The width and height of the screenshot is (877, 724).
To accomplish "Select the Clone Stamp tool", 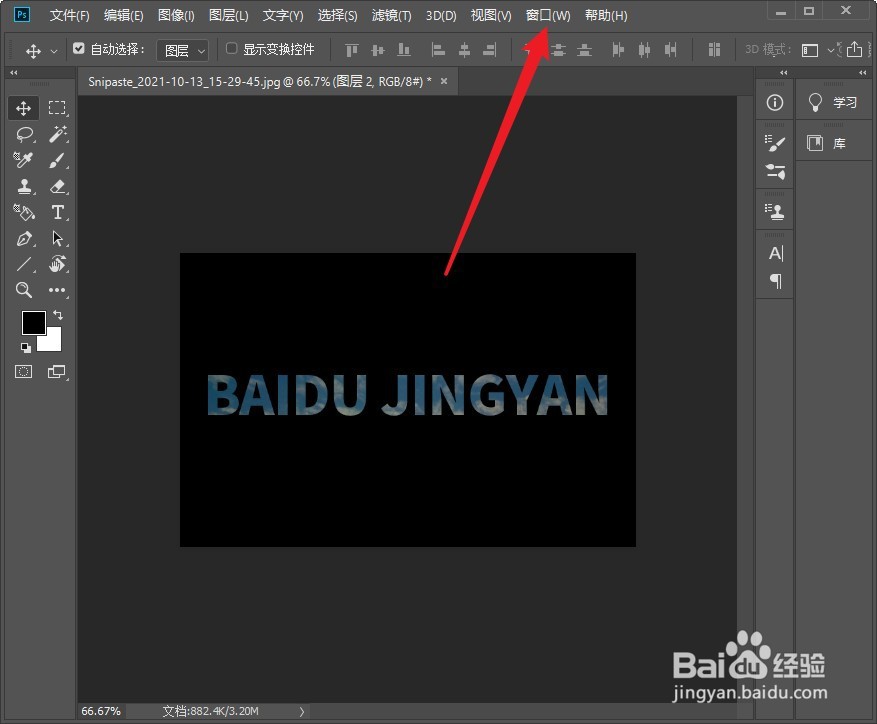I will [x=24, y=186].
